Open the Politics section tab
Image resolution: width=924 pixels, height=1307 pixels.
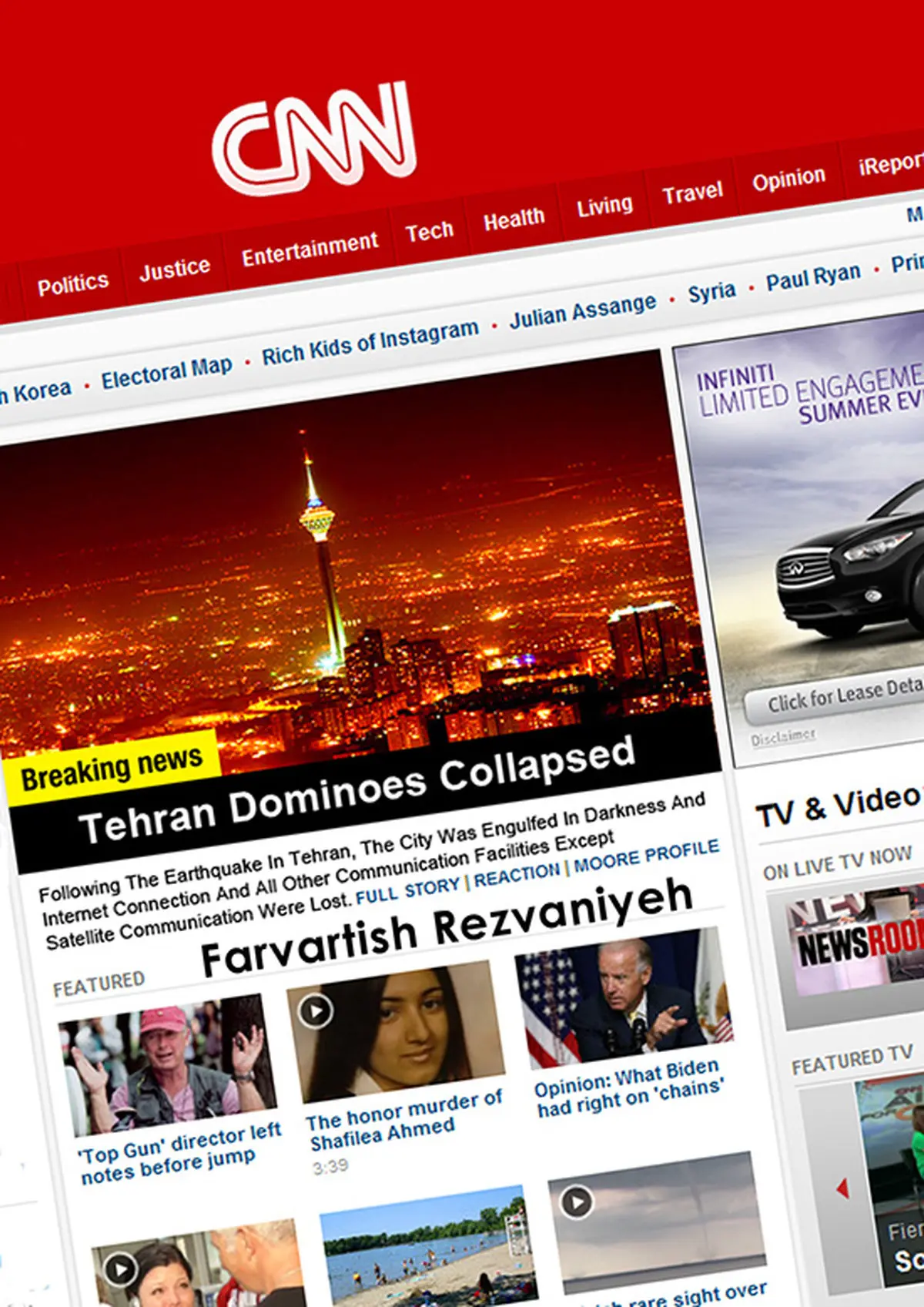(x=73, y=285)
